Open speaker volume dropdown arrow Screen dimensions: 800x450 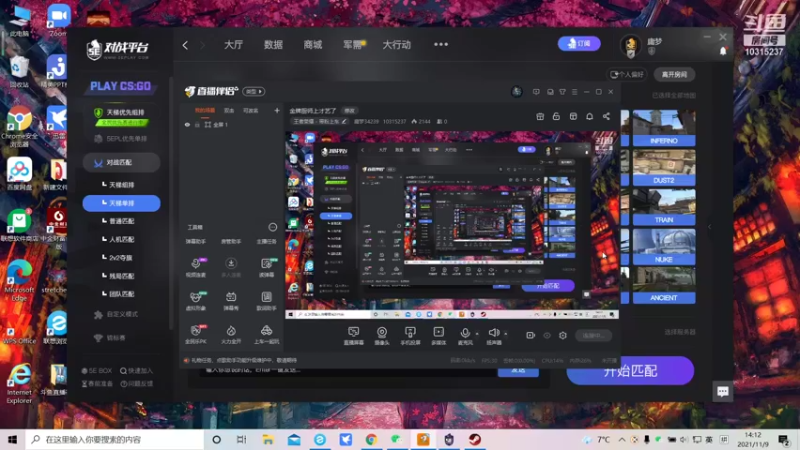tap(506, 334)
